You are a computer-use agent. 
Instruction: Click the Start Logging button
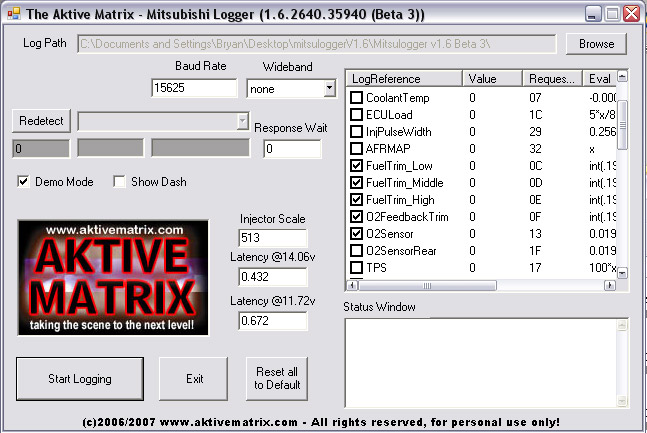(x=80, y=379)
